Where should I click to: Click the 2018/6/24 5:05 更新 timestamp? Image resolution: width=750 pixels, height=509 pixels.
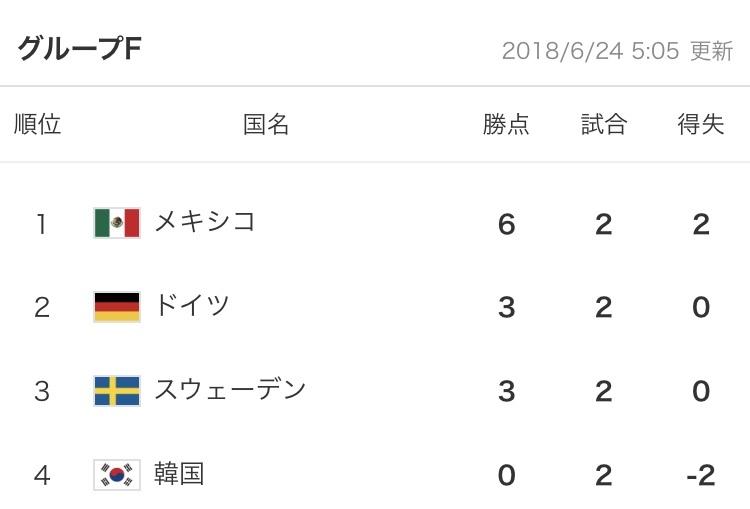pos(618,51)
